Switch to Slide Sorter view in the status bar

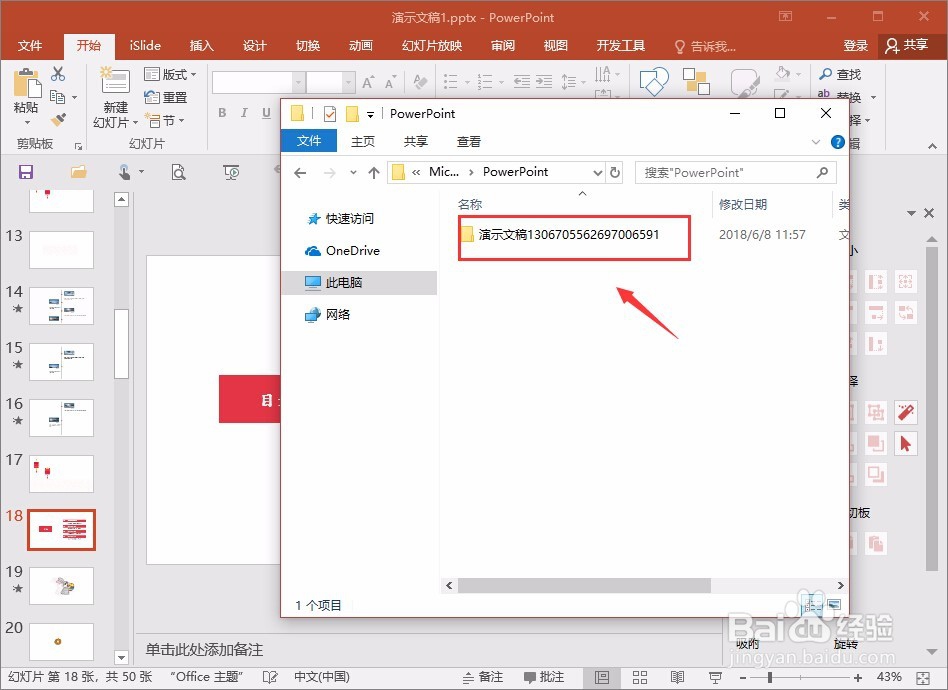tap(640, 677)
